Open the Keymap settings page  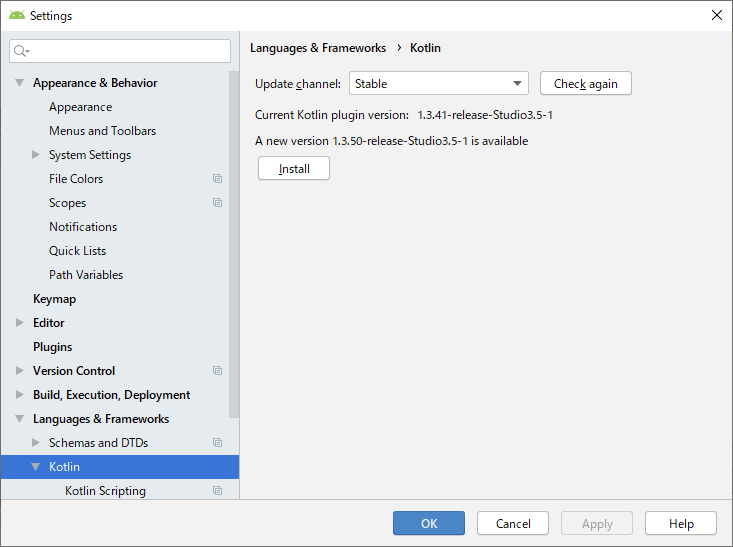point(54,299)
